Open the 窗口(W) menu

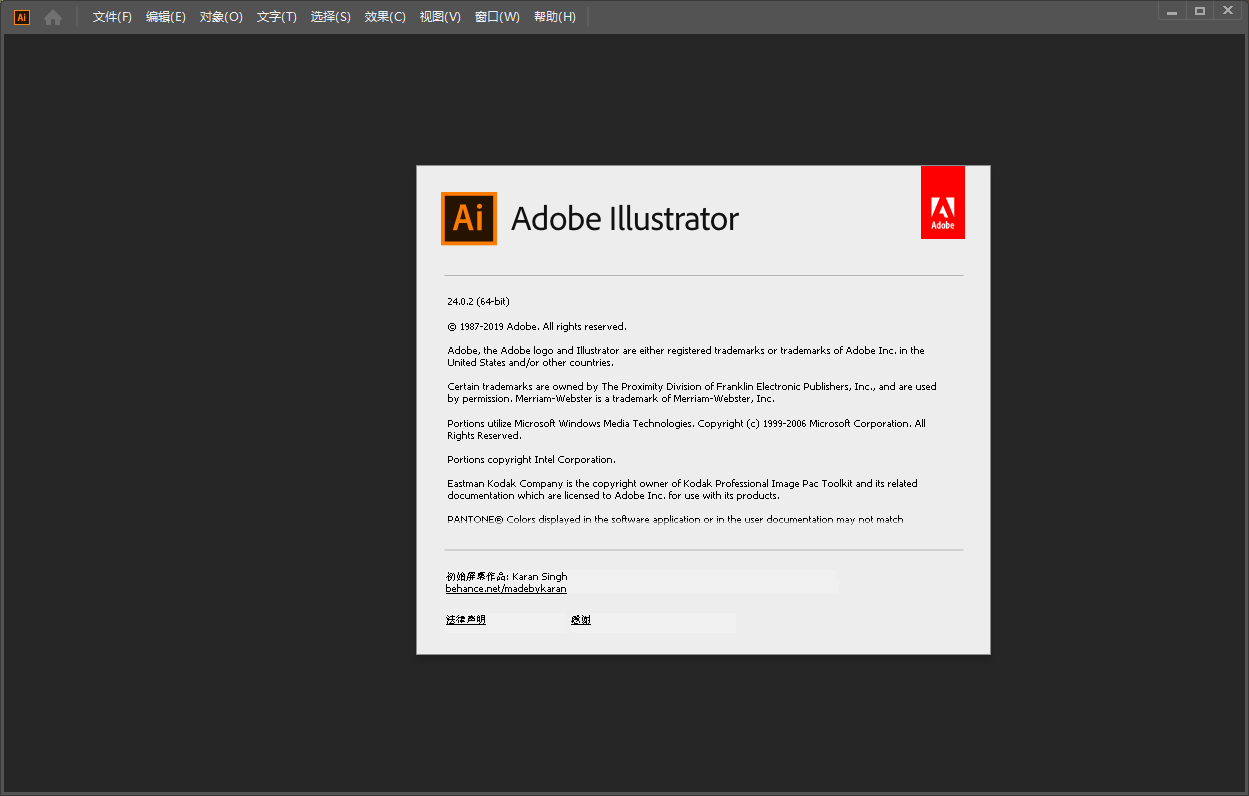497,17
